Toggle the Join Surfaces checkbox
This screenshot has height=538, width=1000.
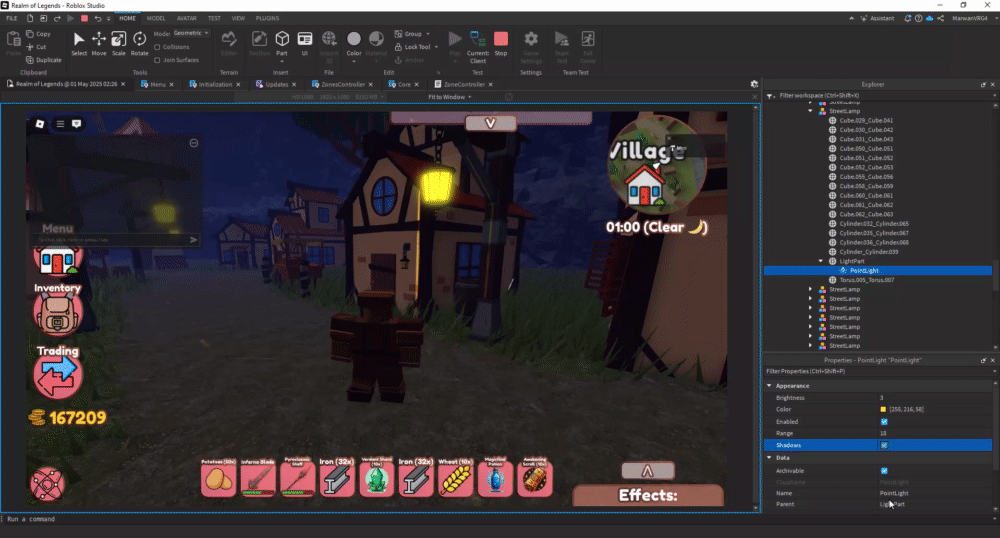[158, 60]
